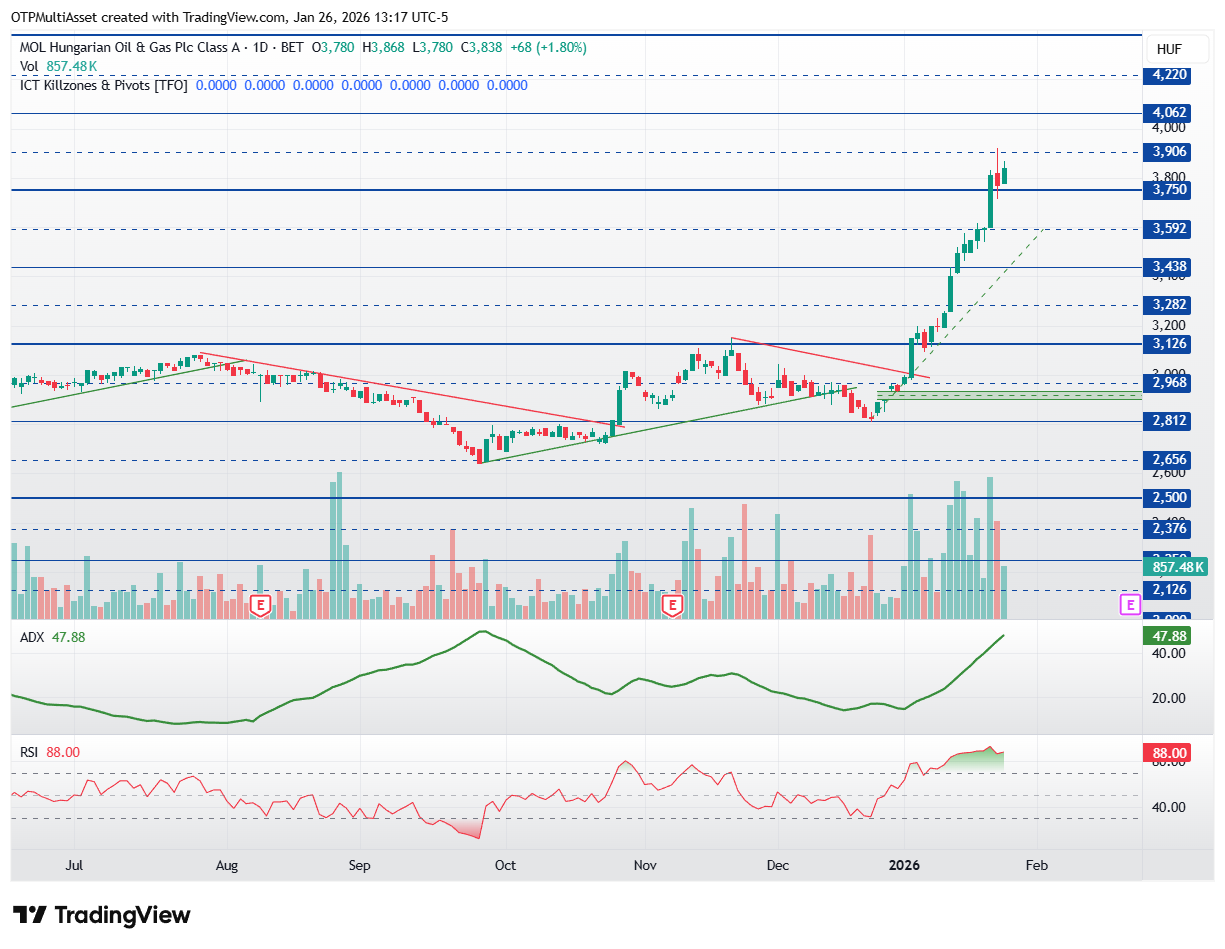Image resolution: width=1225 pixels, height=949 pixels.
Task: Click the TradingView logo at the bottom
Action: click(x=101, y=915)
